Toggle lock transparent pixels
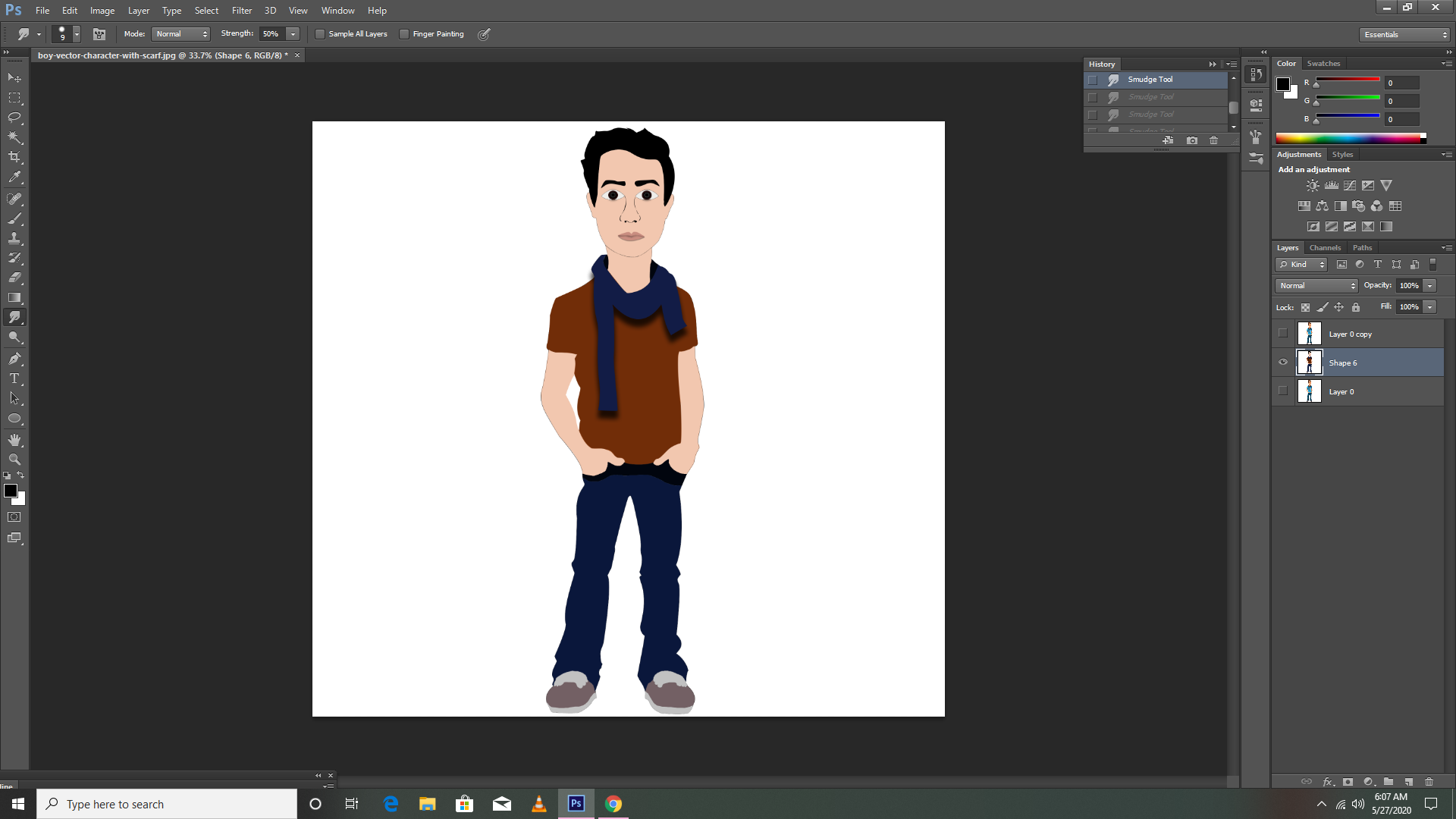This screenshot has height=819, width=1456. tap(1305, 307)
